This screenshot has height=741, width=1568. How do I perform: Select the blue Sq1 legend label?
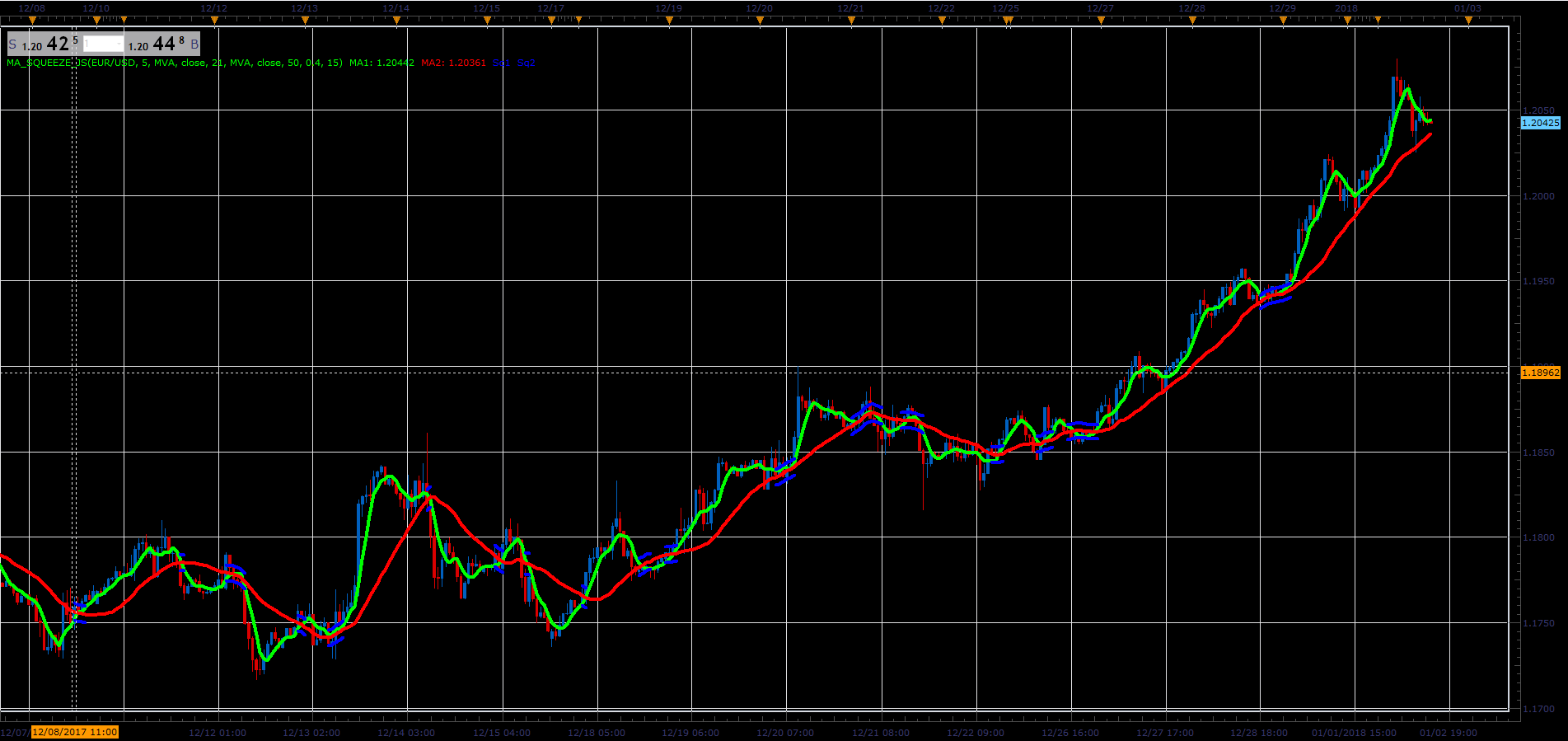point(502,63)
